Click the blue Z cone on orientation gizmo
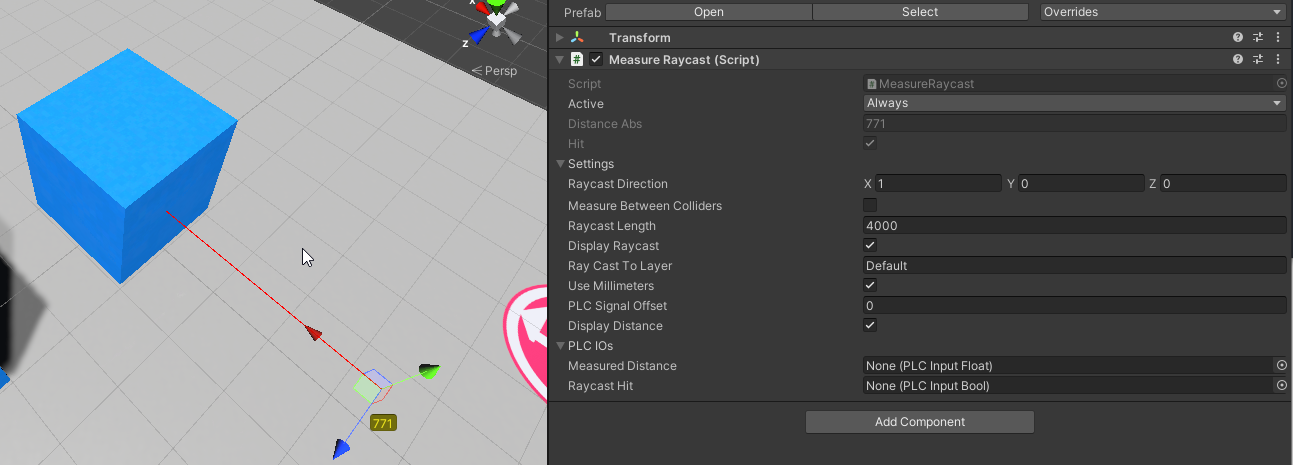1293x465 pixels. (x=479, y=35)
